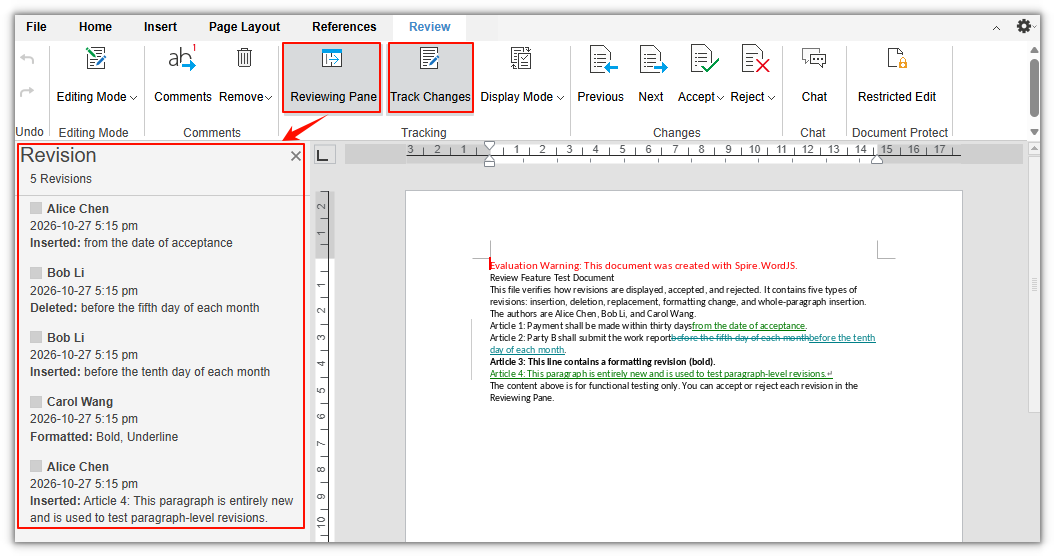This screenshot has width=1055, height=557.
Task: Open the Reject dropdown arrow
Action: 771,98
